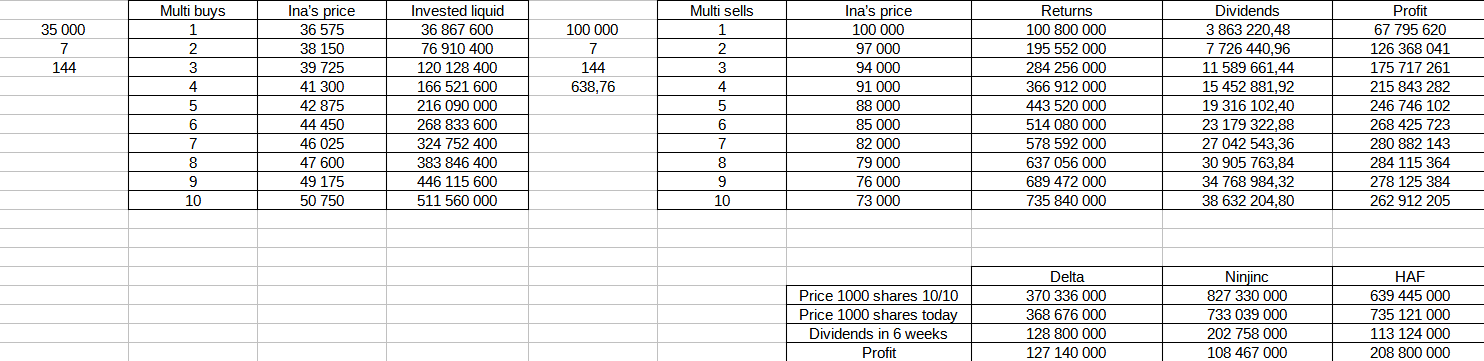Click HAF profit cell 208 800 000
Screen dimensions: 1484x361
pos(1409,353)
